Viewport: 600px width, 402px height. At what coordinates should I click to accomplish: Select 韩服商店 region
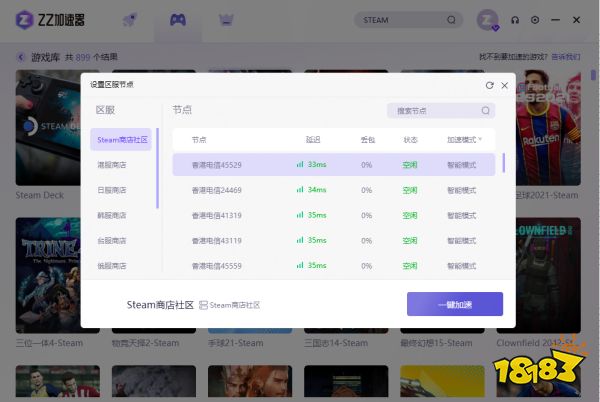click(x=112, y=215)
